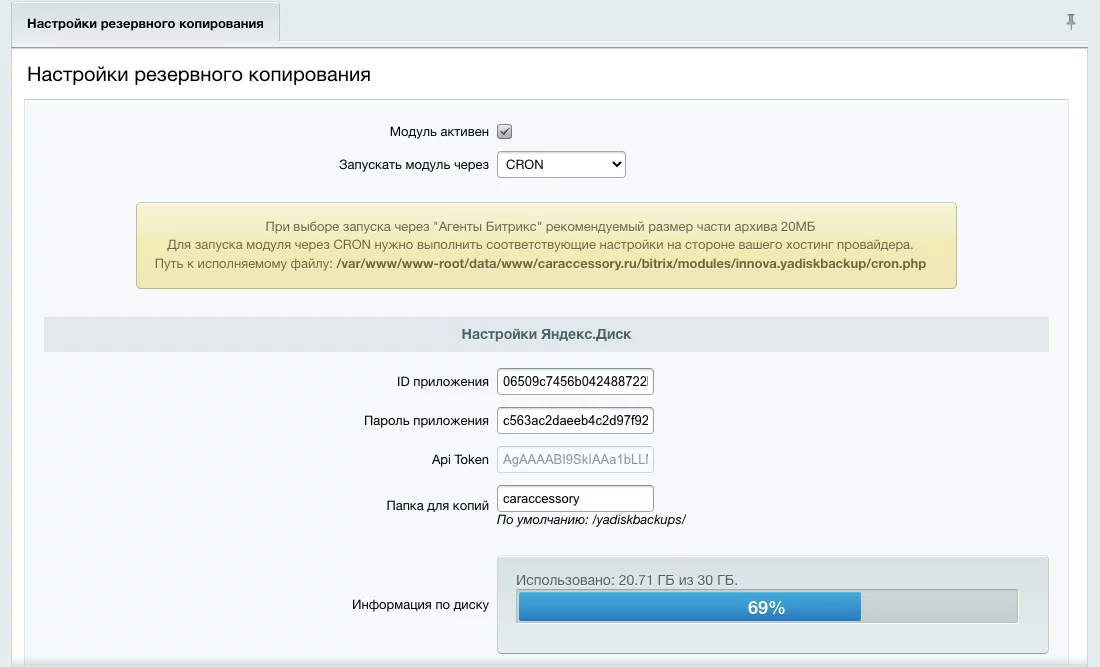The image size is (1100, 667).
Task: Click the "Запускать модуль через" label
Action: click(x=414, y=164)
